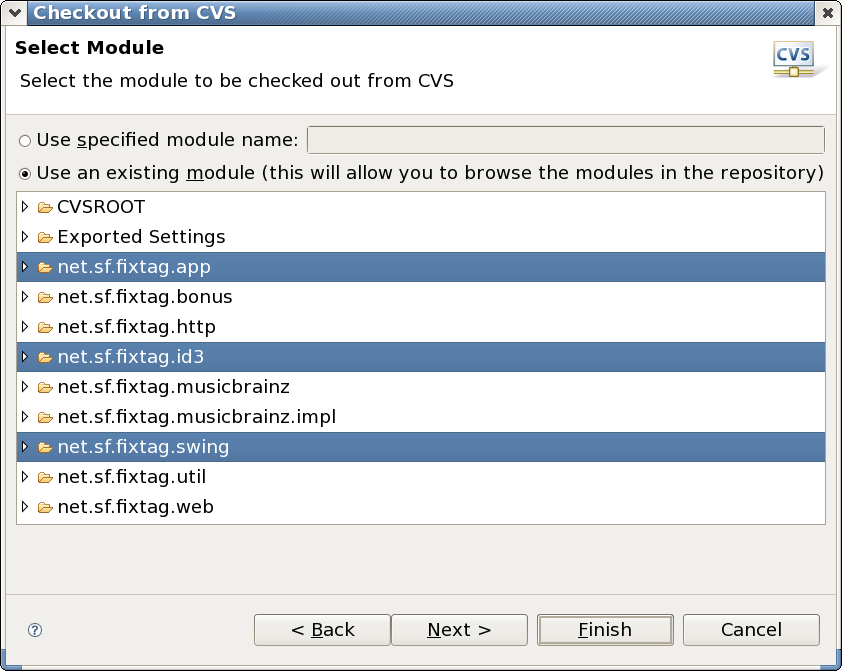
Task: Click the net.sf.fixtag.musicbrainz.impl folder icon
Action: click(45, 418)
